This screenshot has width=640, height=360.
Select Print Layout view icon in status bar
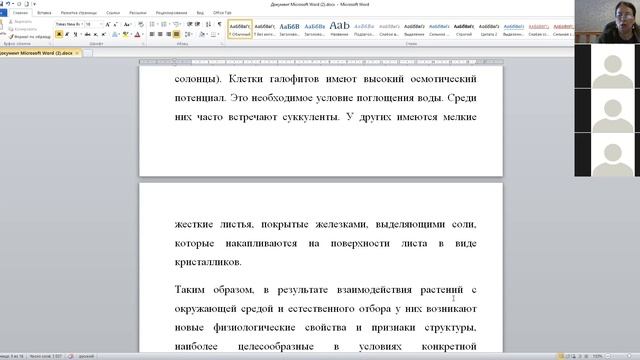pos(561,356)
